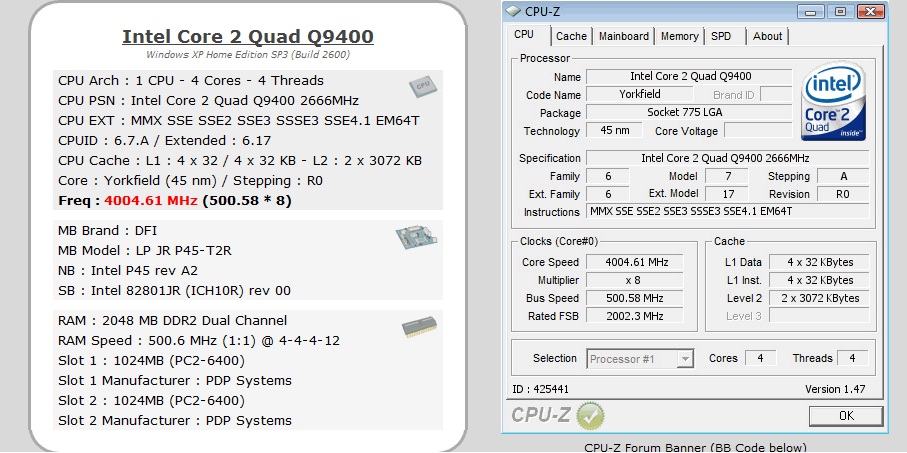
Task: Click the motherboard icon beside MB Brand
Action: 416,237
